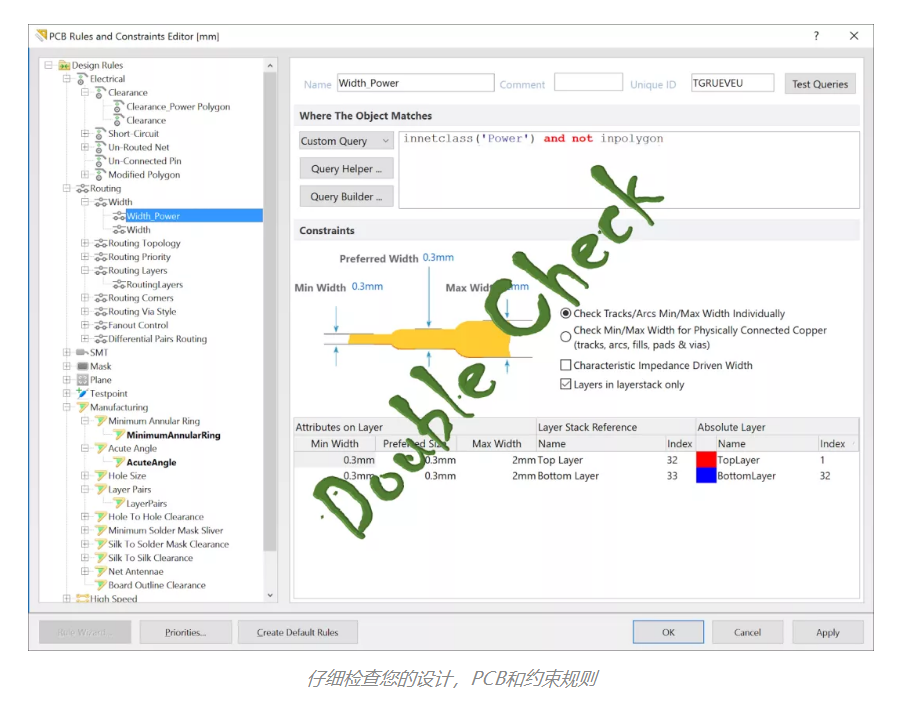Image resolution: width=910 pixels, height=703 pixels.
Task: Select Check Tracks/Arcs Min/Max Width Individually
Action: tap(566, 314)
